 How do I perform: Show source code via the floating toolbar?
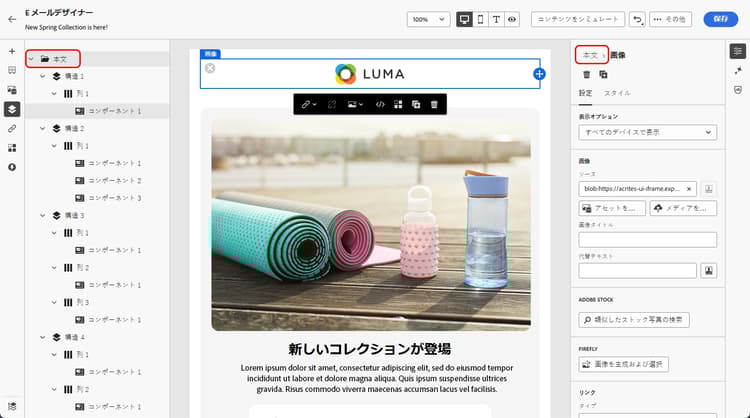pyautogui.click(x=380, y=104)
